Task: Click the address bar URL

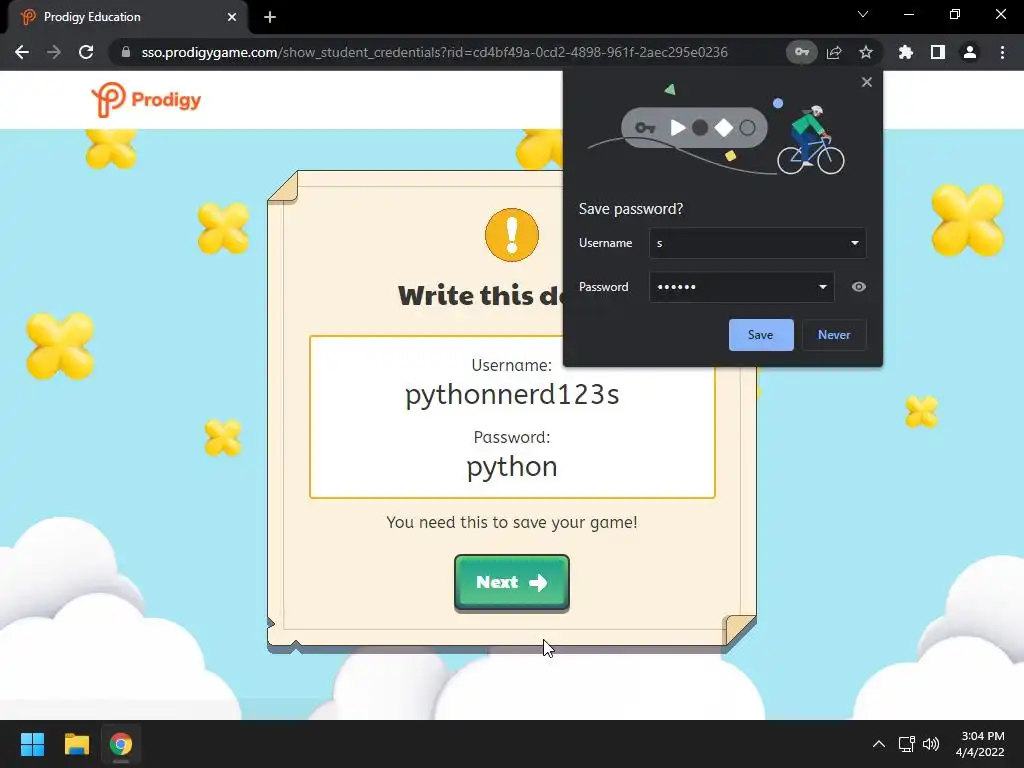Action: (x=434, y=52)
